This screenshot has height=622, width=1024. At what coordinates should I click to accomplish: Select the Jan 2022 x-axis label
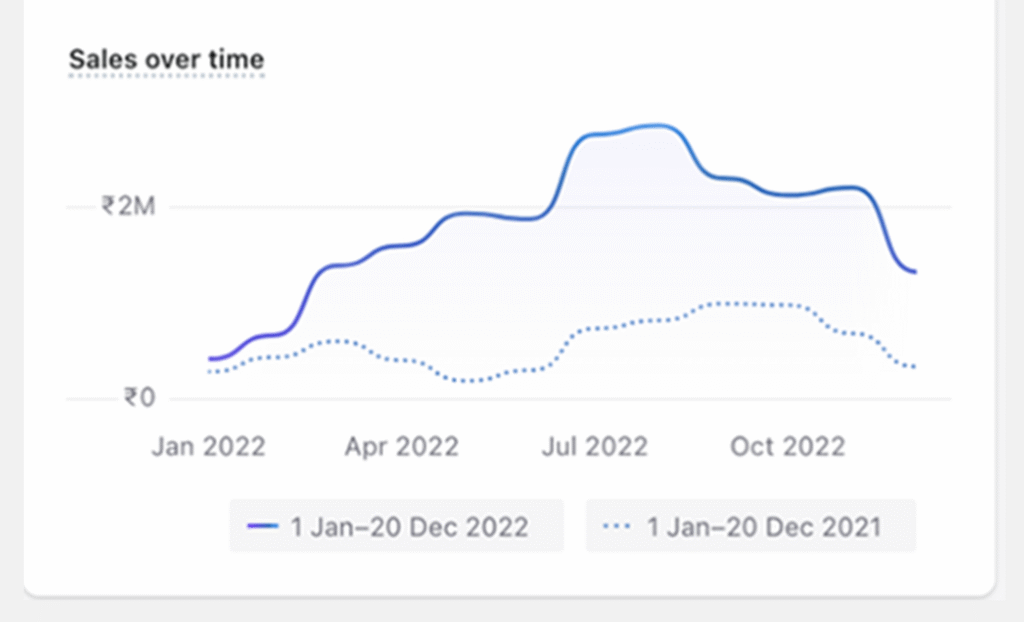(208, 446)
